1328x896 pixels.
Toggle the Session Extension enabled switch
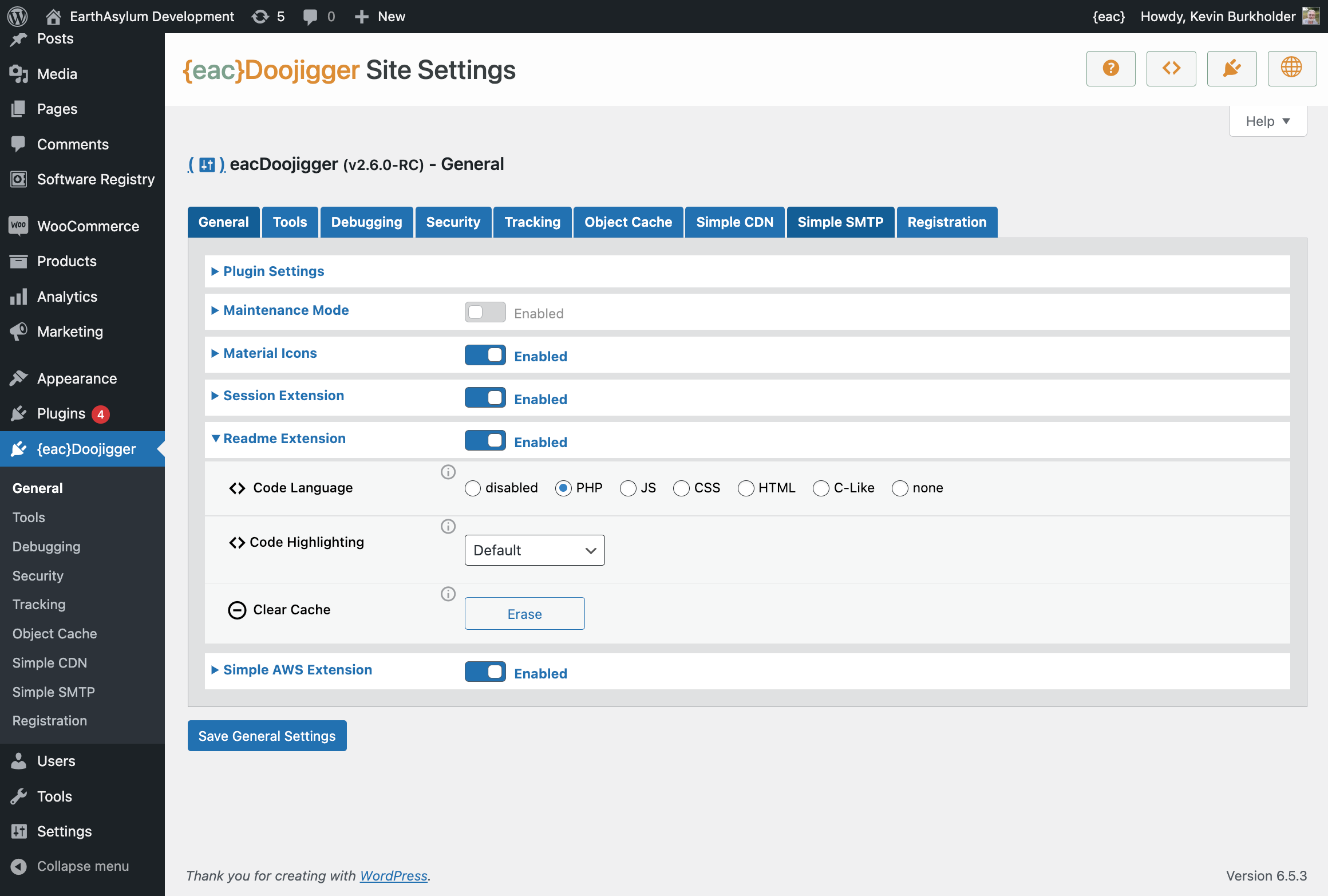tap(485, 398)
